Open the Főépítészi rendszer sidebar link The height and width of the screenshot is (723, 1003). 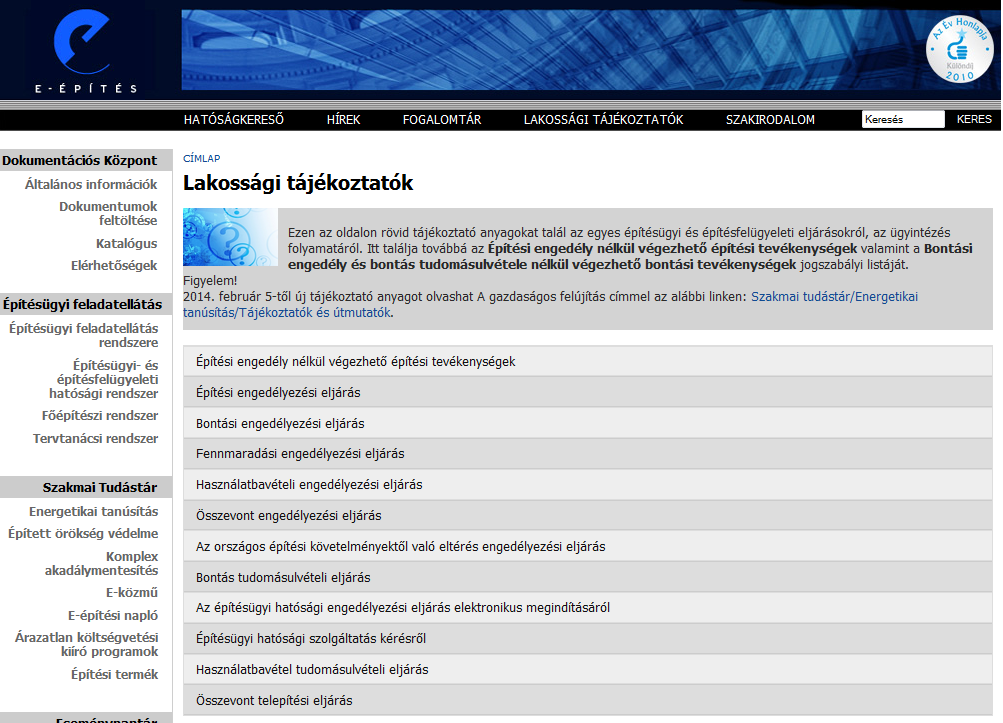coord(100,416)
